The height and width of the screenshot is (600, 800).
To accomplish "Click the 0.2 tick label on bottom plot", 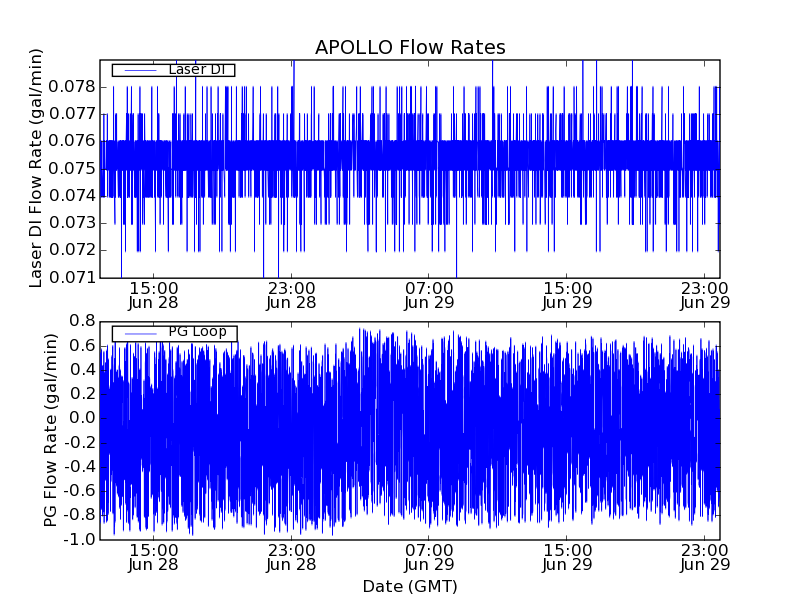I will point(82,394).
